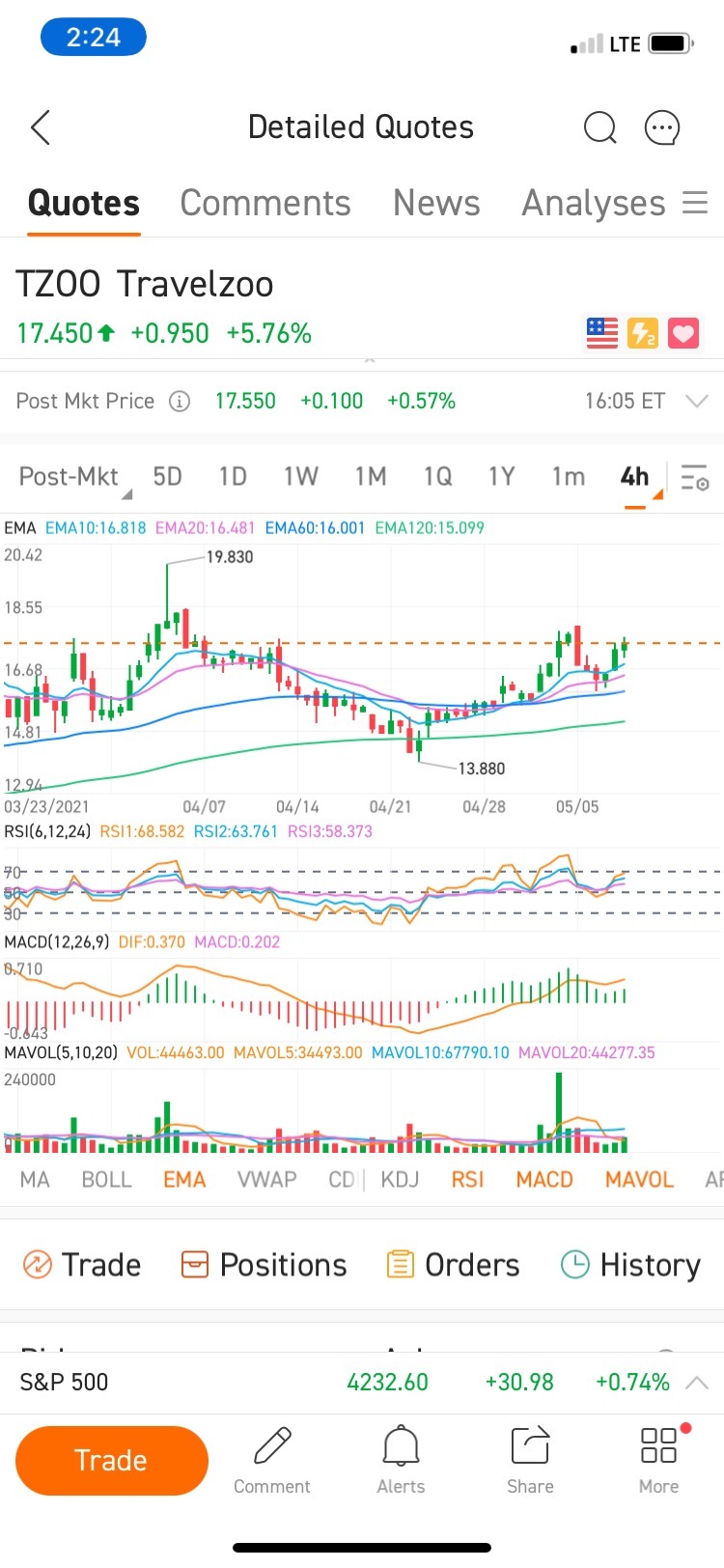
Task: Open History
Action: point(630,1265)
